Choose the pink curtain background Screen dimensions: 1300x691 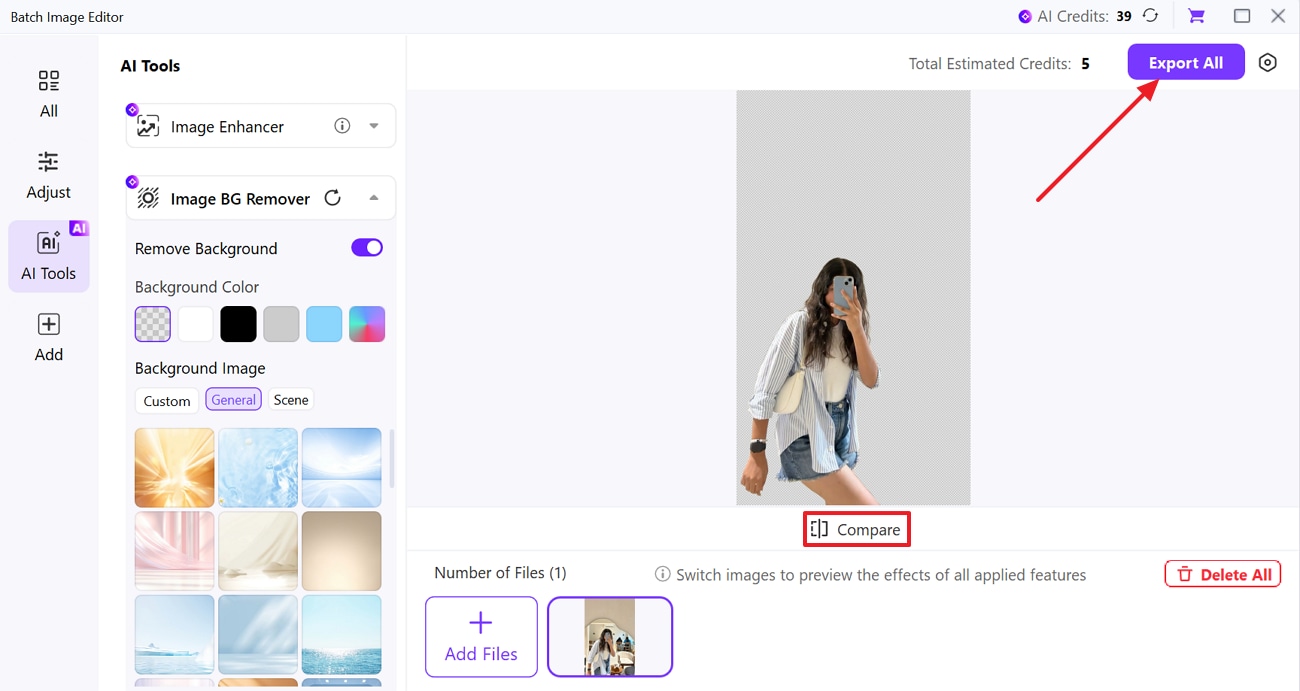(175, 551)
